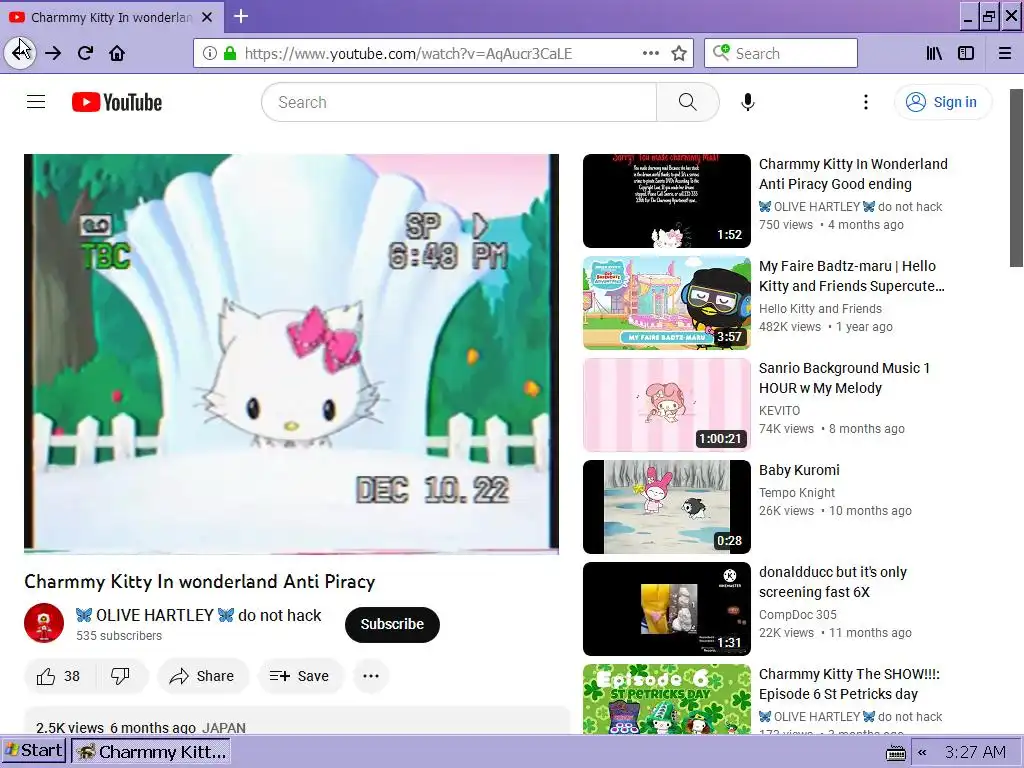
Task: Open a new browser tab
Action: click(x=241, y=16)
